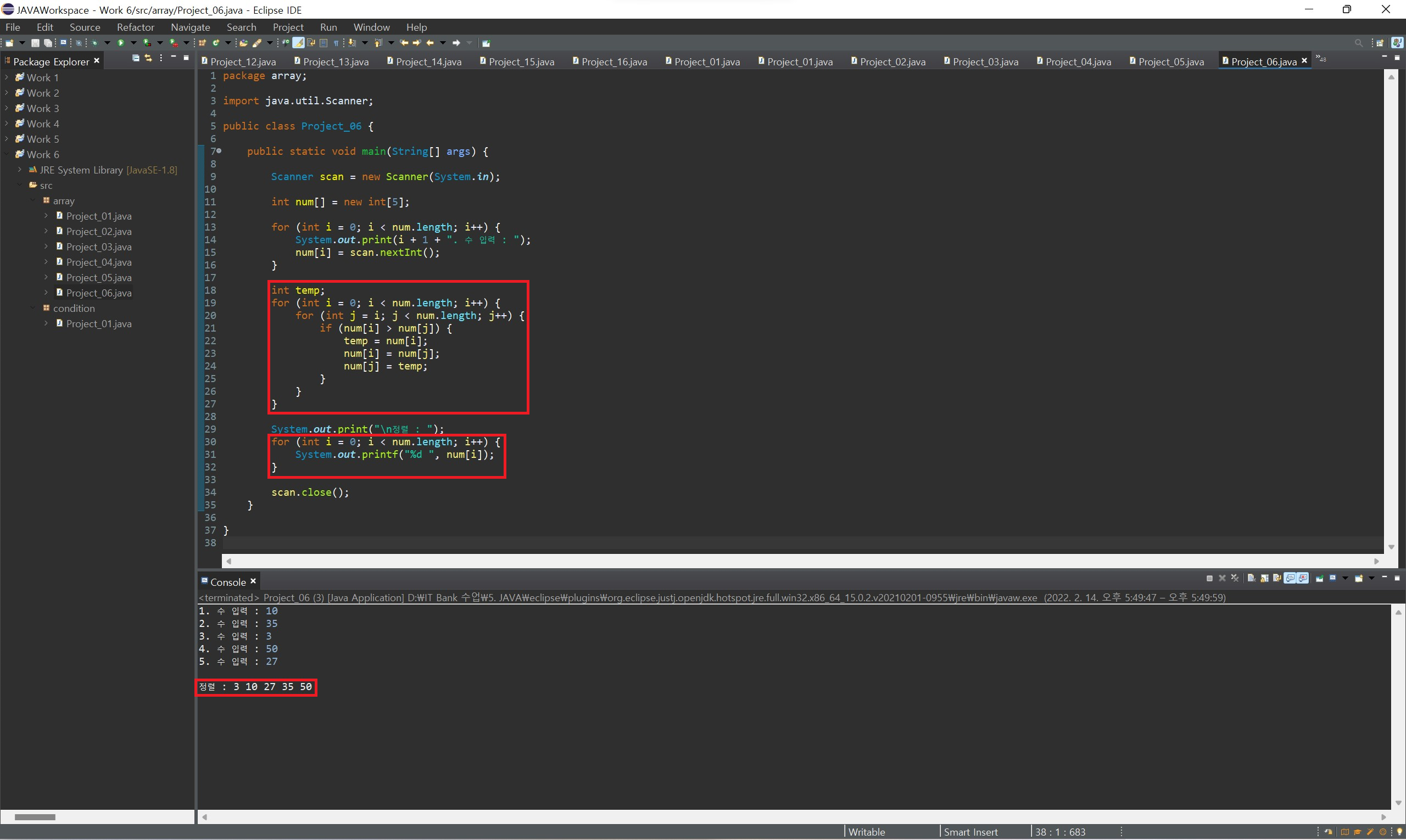Screen dimensions: 1406x840
Task: Toggle Mark Occurrences highlighter button
Action: click(x=298, y=43)
